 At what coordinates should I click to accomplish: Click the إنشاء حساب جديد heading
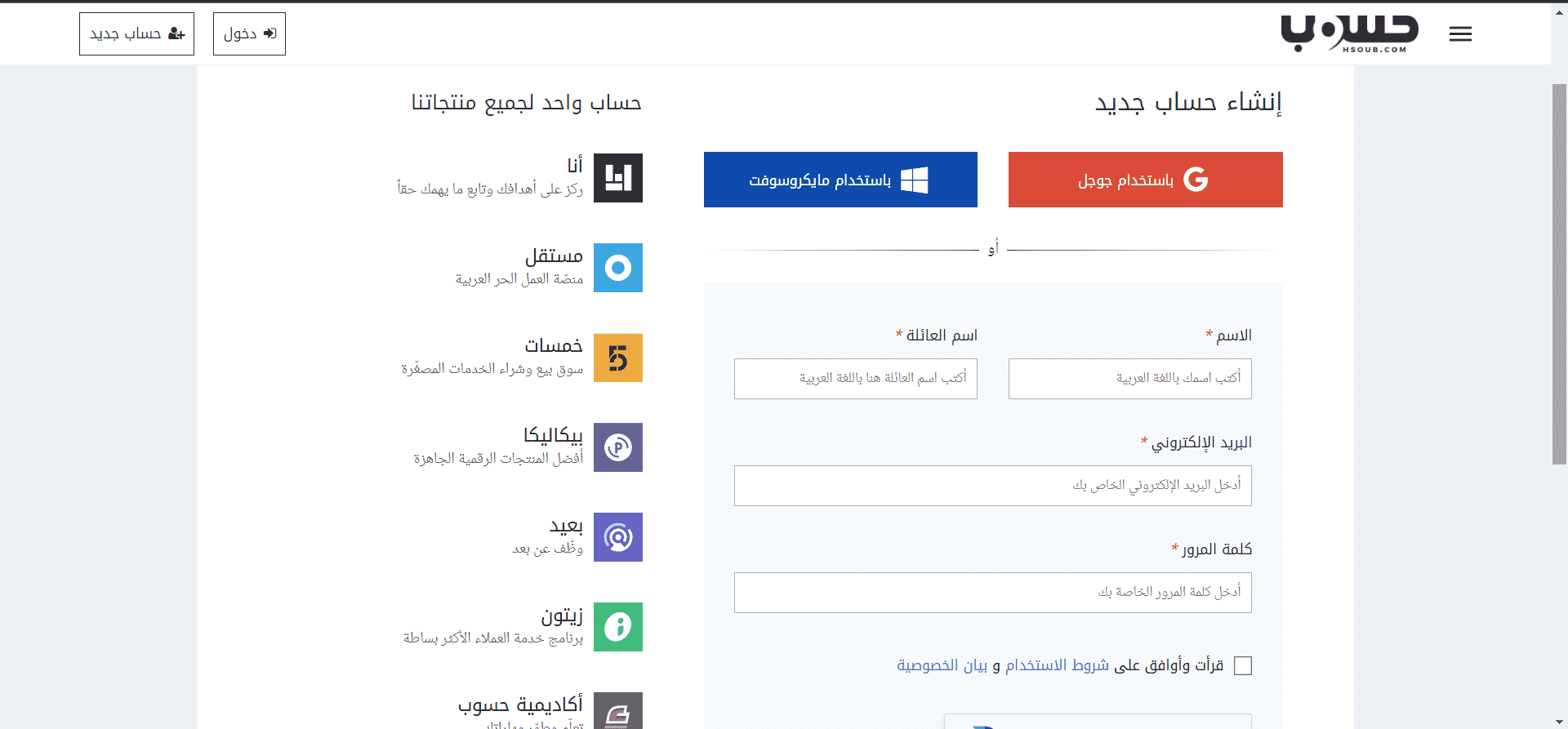1188,102
